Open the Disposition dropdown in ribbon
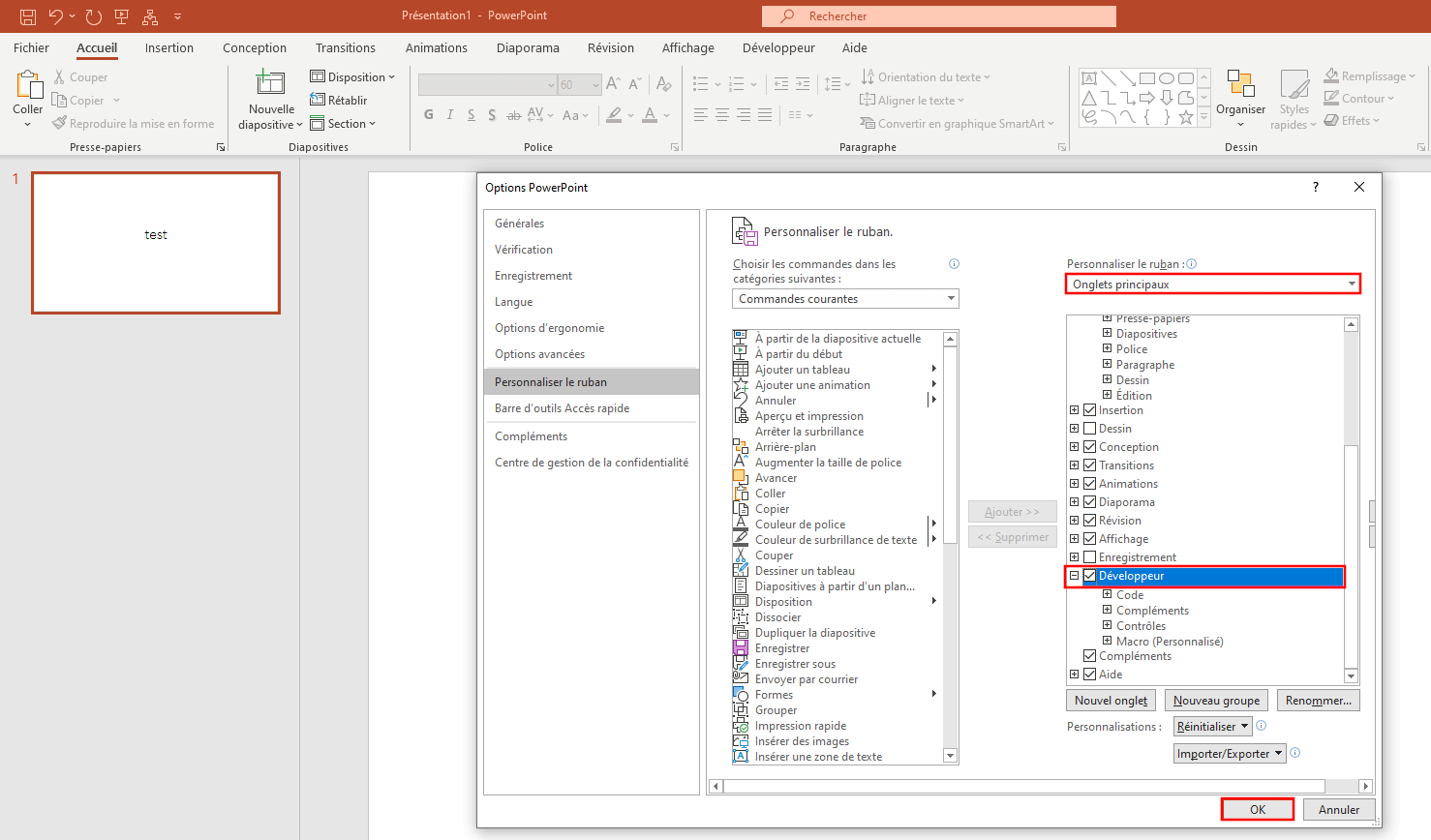Image resolution: width=1431 pixels, height=840 pixels. pos(352,76)
